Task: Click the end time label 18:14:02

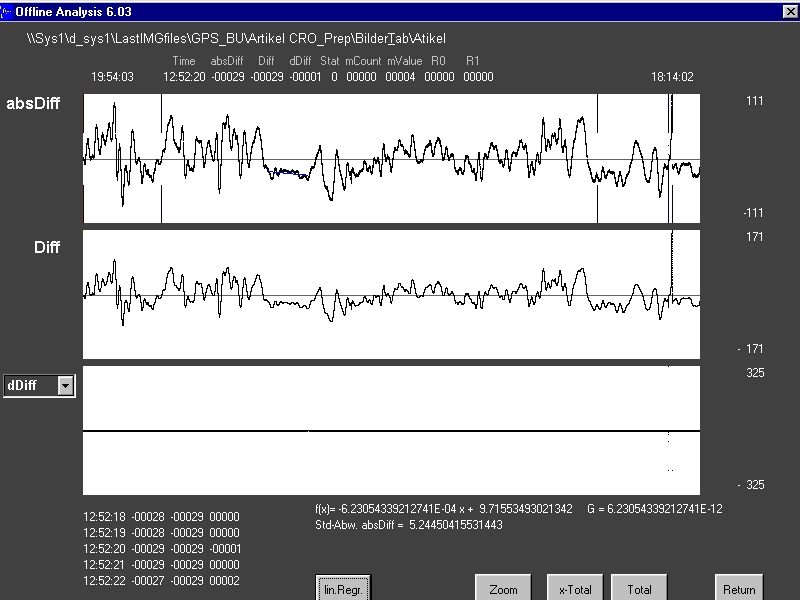Action: (672, 76)
